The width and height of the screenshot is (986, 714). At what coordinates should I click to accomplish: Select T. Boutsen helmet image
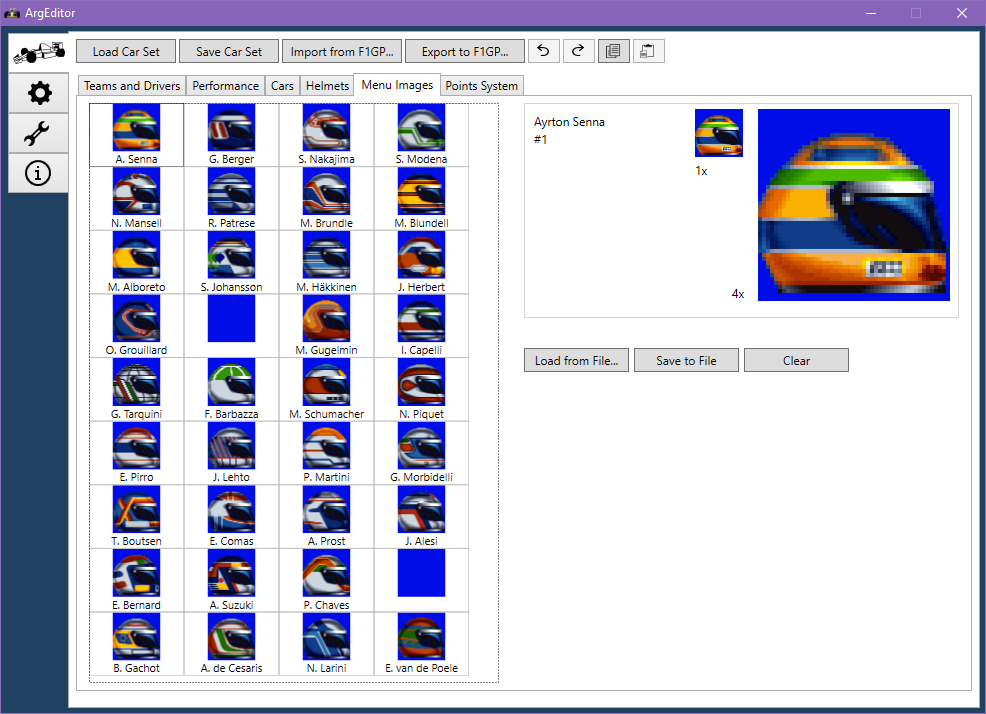tap(136, 509)
